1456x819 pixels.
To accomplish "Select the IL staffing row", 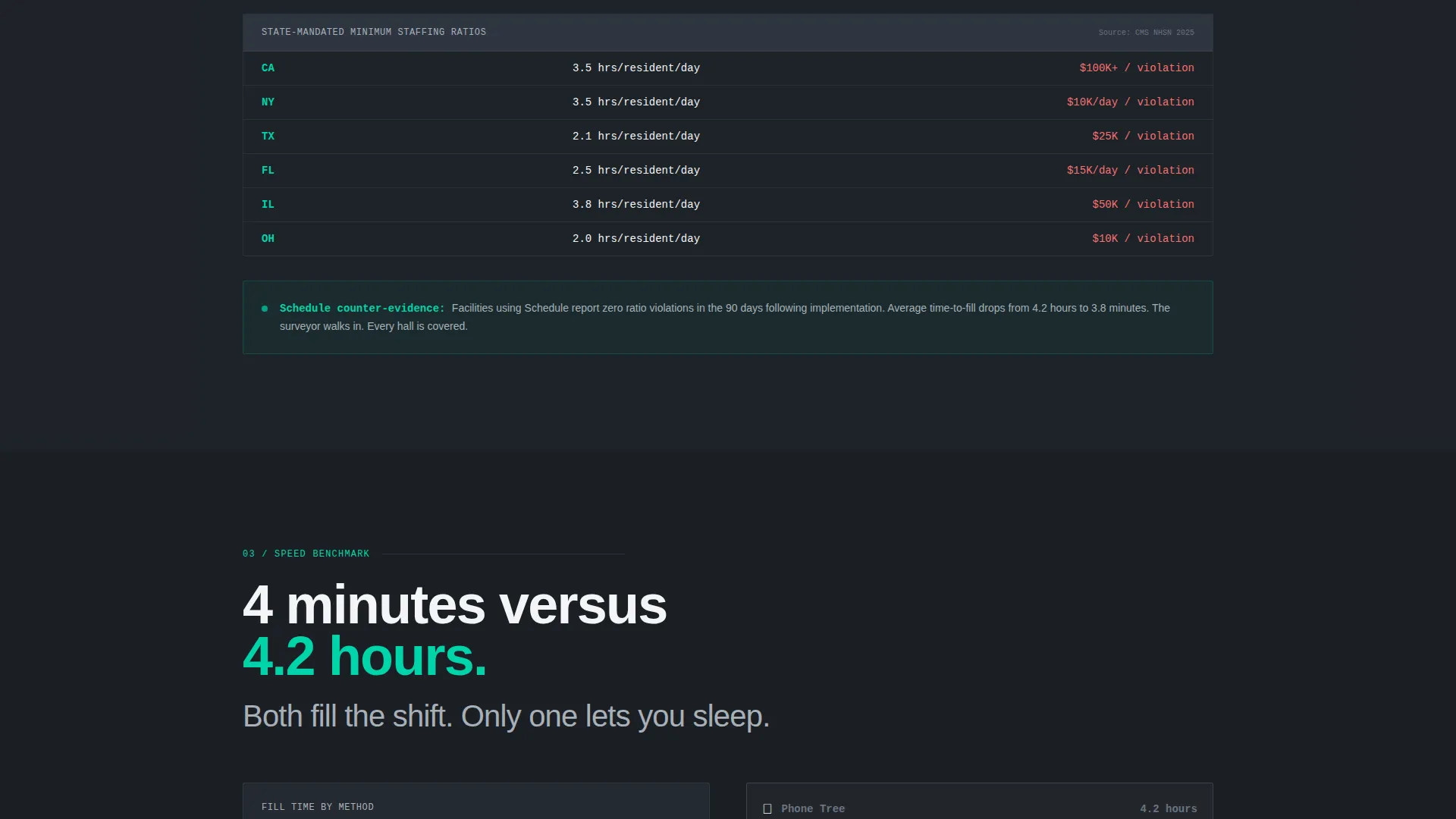I will pos(728,205).
